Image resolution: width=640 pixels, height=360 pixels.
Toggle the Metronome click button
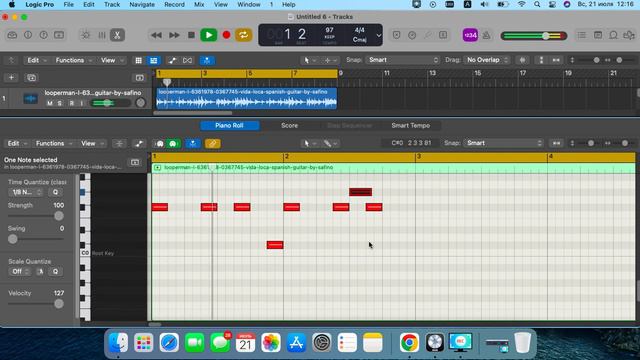click(x=487, y=35)
